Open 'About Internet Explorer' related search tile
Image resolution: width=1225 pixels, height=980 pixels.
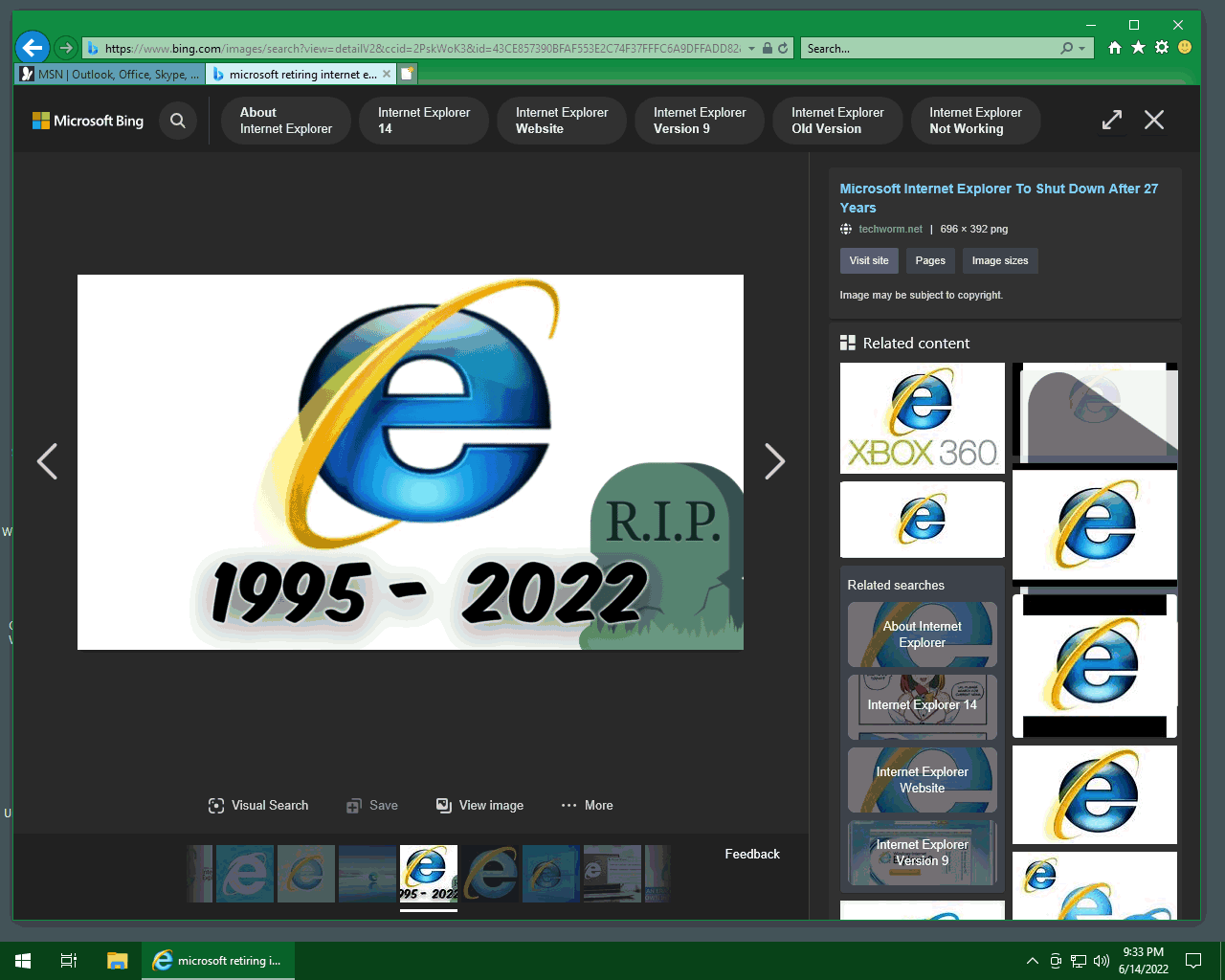(923, 635)
